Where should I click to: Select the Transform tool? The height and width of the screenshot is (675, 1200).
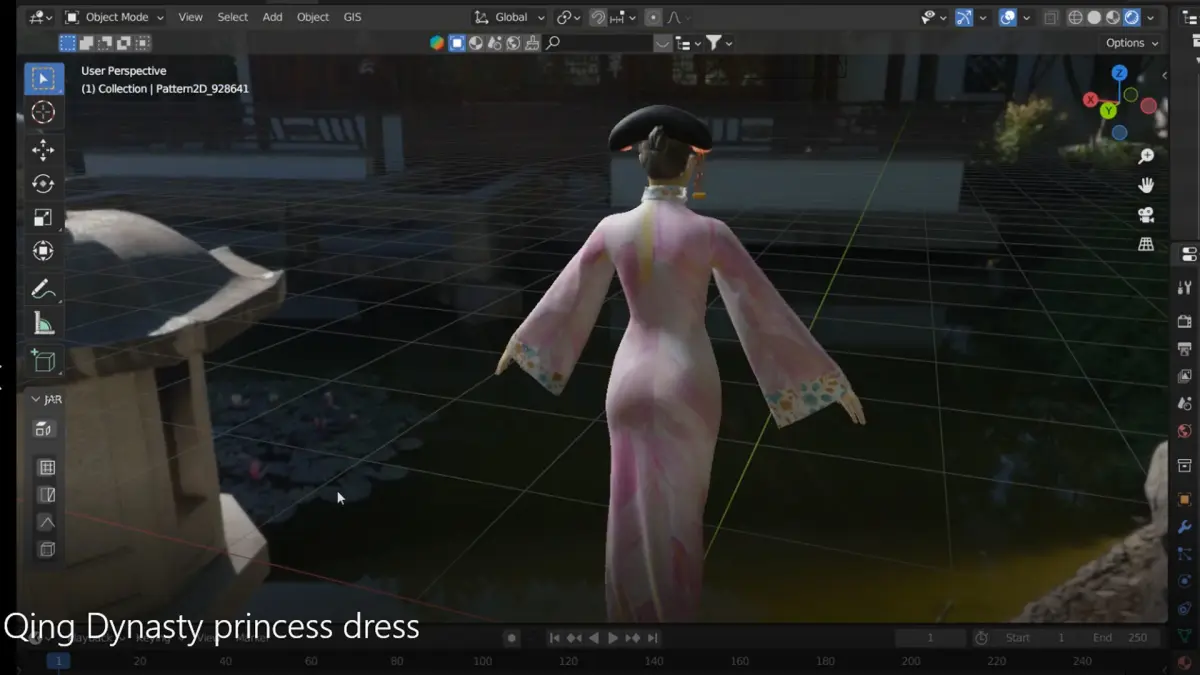44,250
